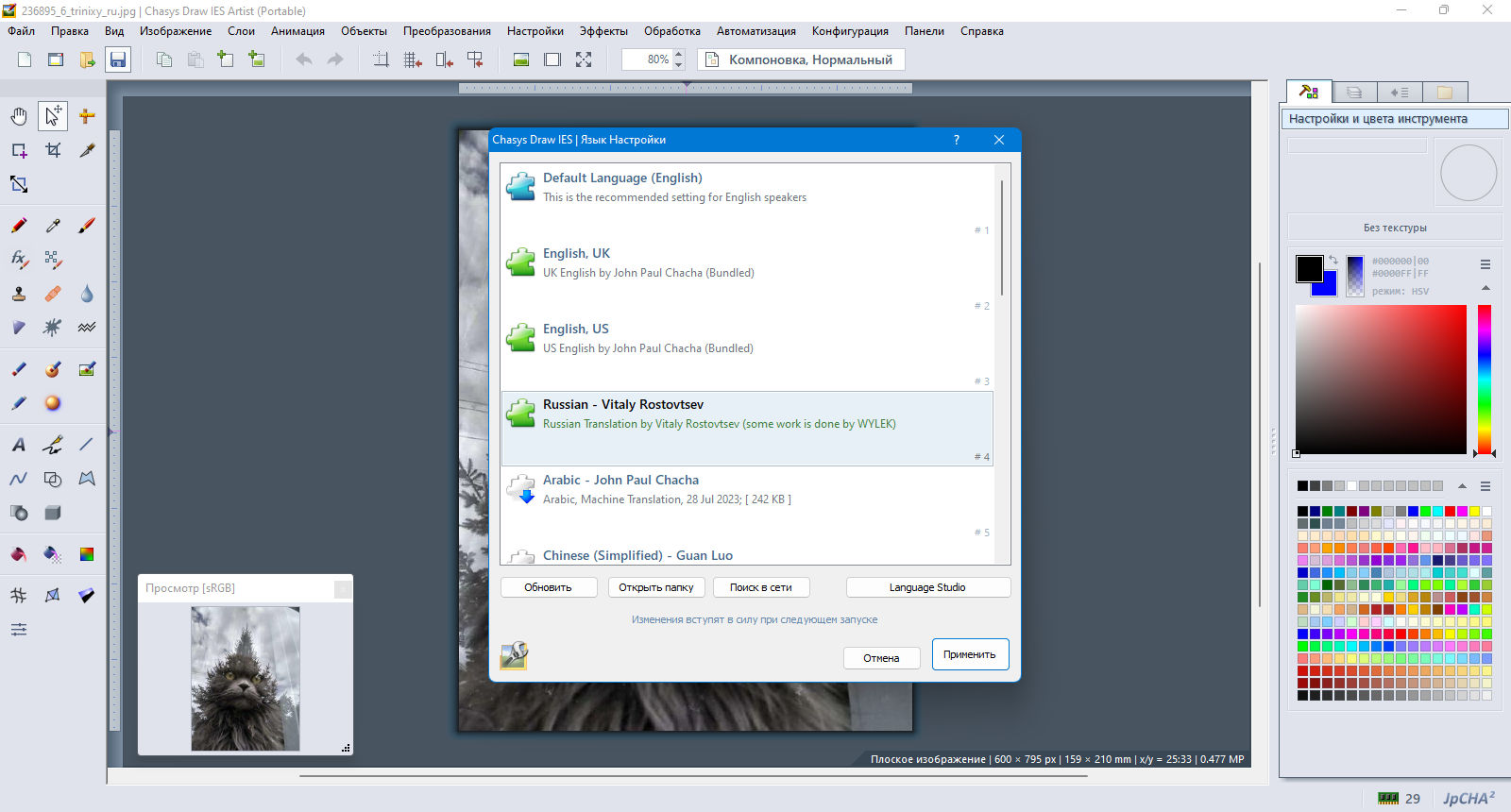
Task: Click the Copy toolbar icon
Action: pyautogui.click(x=164, y=59)
